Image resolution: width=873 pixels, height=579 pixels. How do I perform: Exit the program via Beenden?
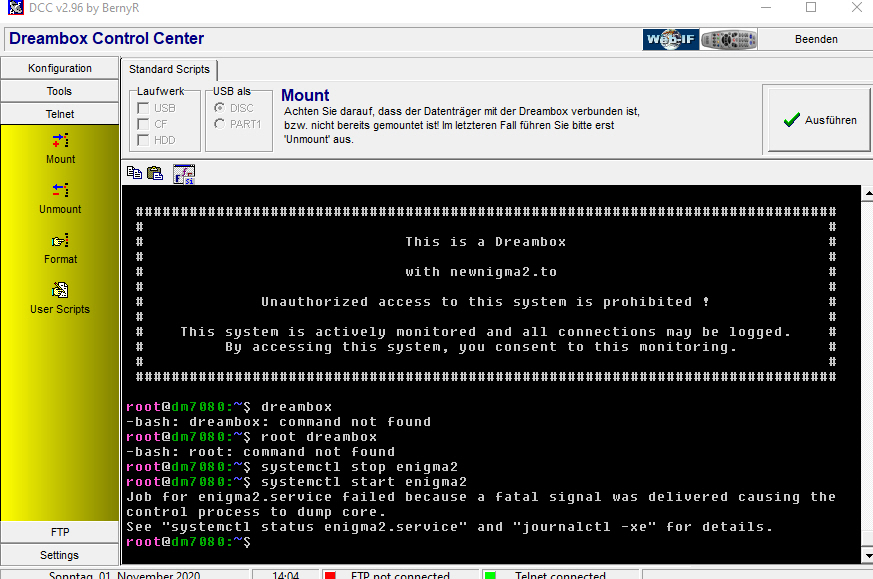(x=816, y=39)
